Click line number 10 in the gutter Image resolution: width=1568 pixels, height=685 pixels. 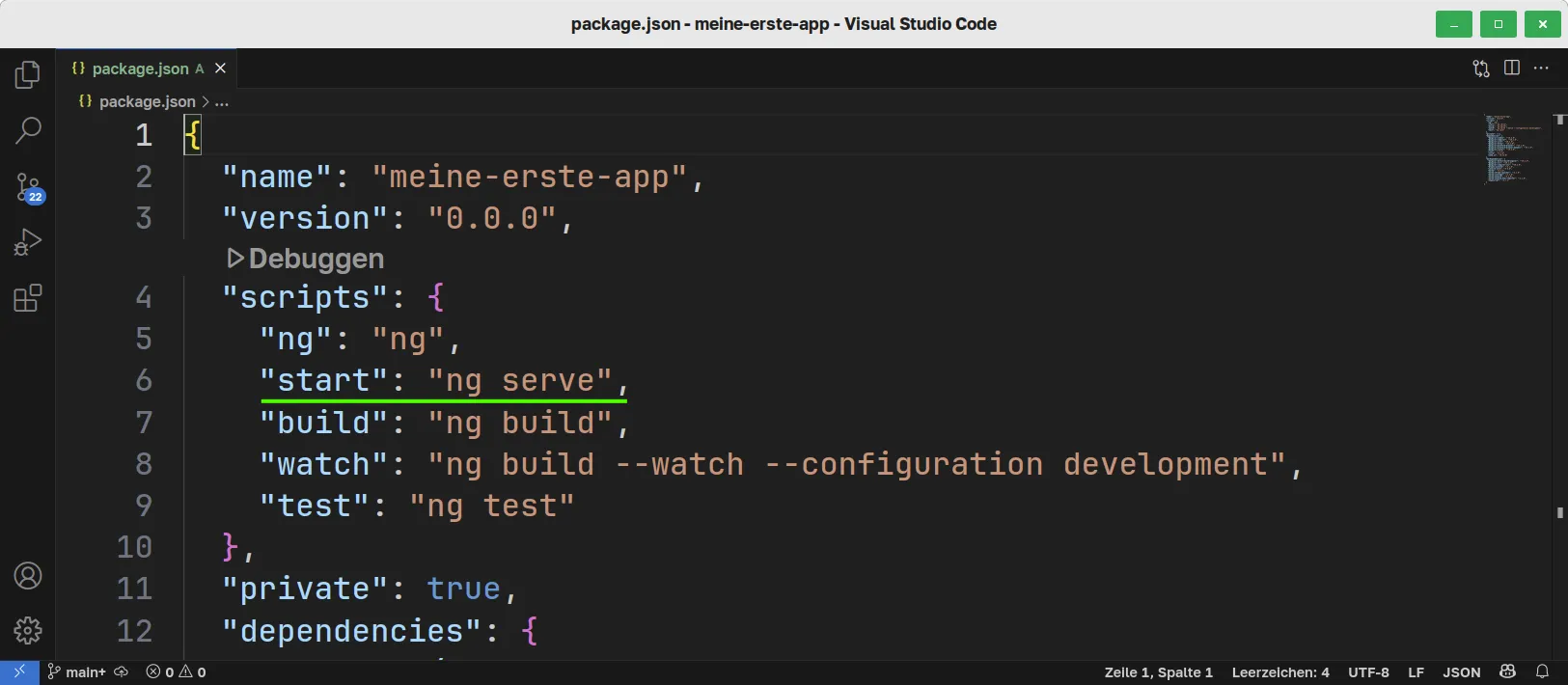(134, 547)
